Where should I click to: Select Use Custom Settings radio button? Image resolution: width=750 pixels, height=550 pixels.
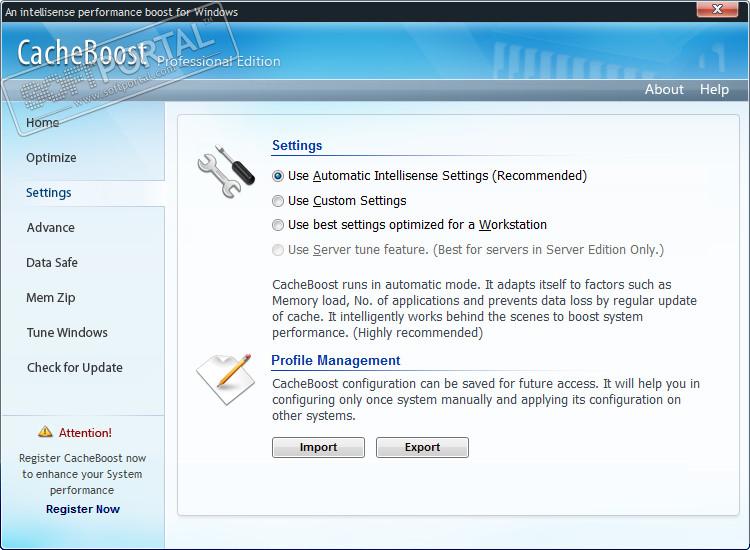click(x=278, y=201)
